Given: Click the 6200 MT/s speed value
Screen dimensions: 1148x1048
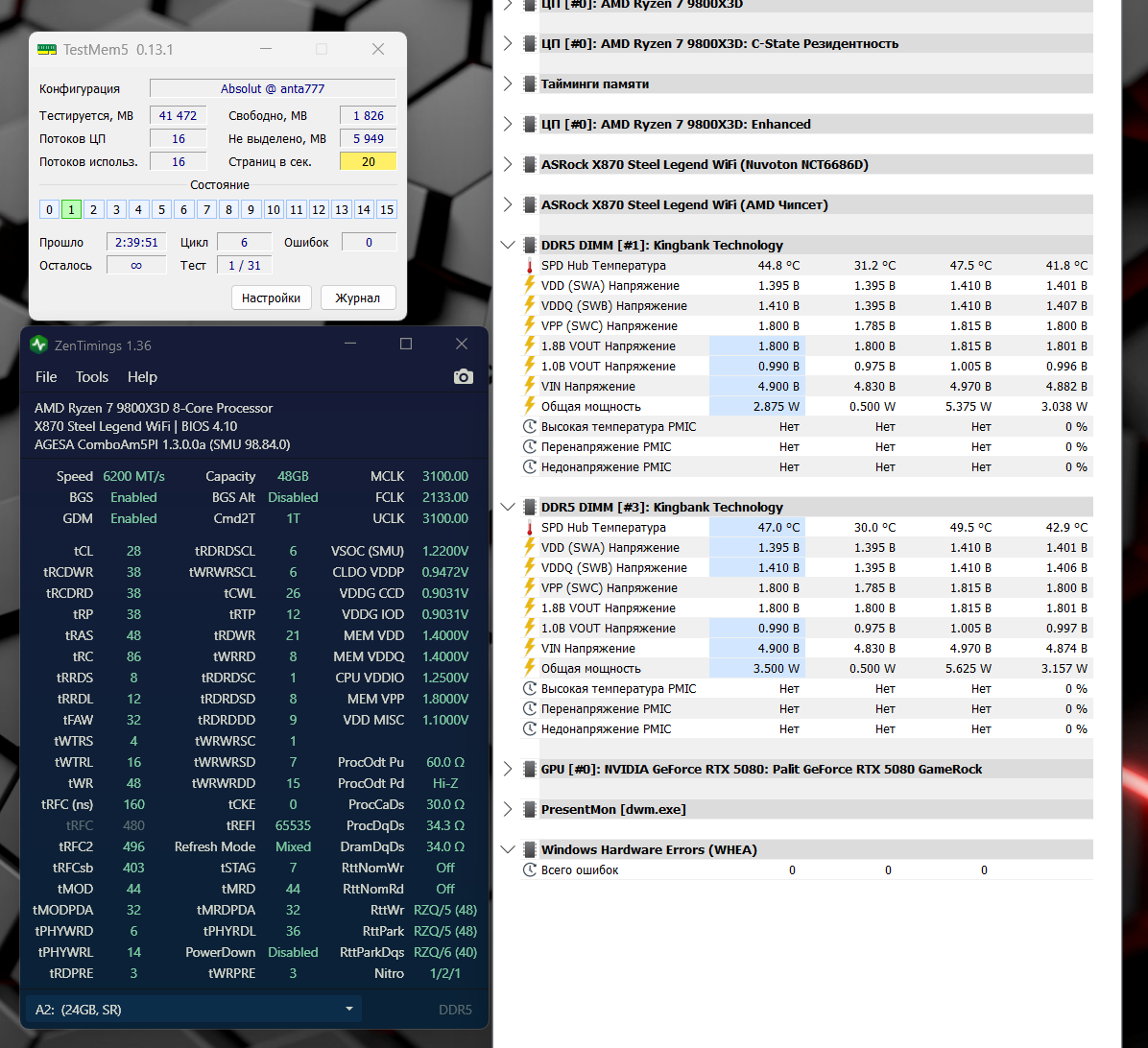Looking at the screenshot, I should click(134, 476).
